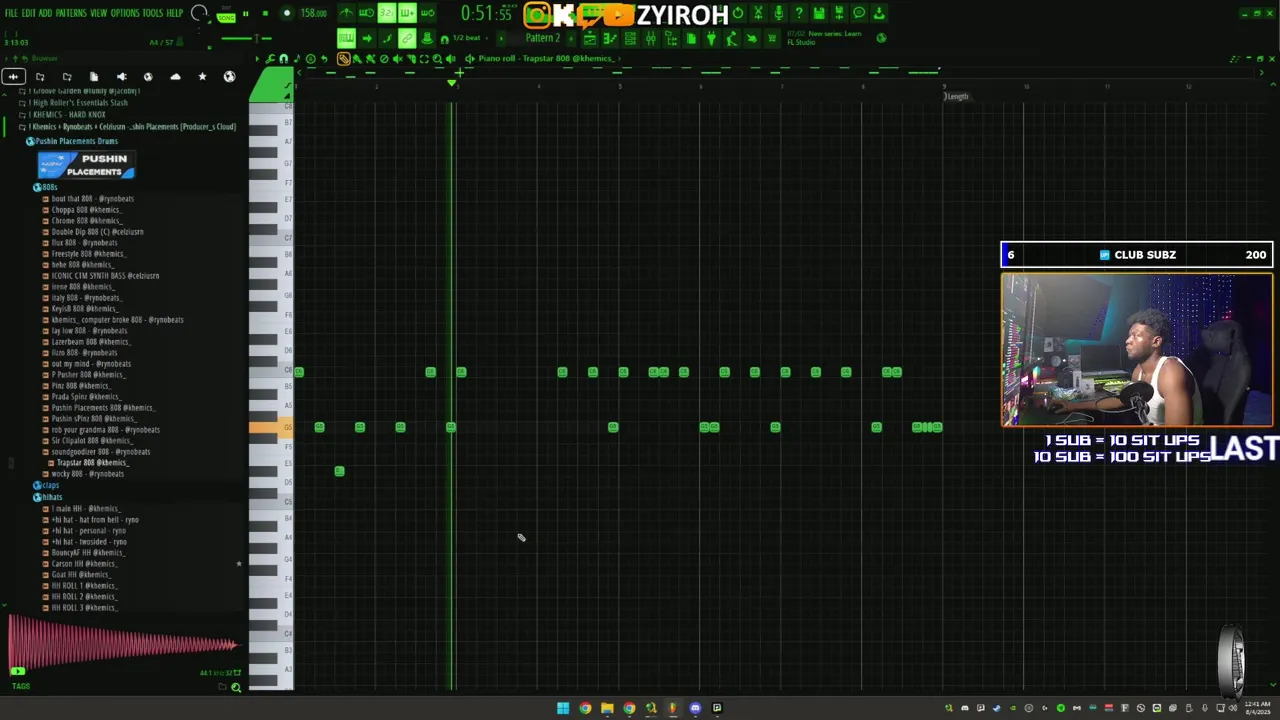Viewport: 1280px width, 720px height.
Task: Open File Explorer from the taskbar
Action: click(607, 708)
